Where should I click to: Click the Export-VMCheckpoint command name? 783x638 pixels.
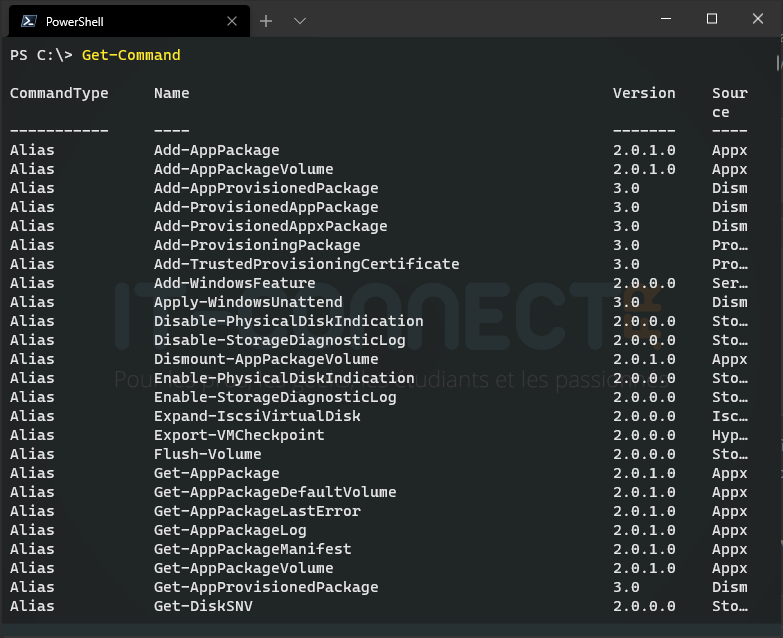coord(239,435)
